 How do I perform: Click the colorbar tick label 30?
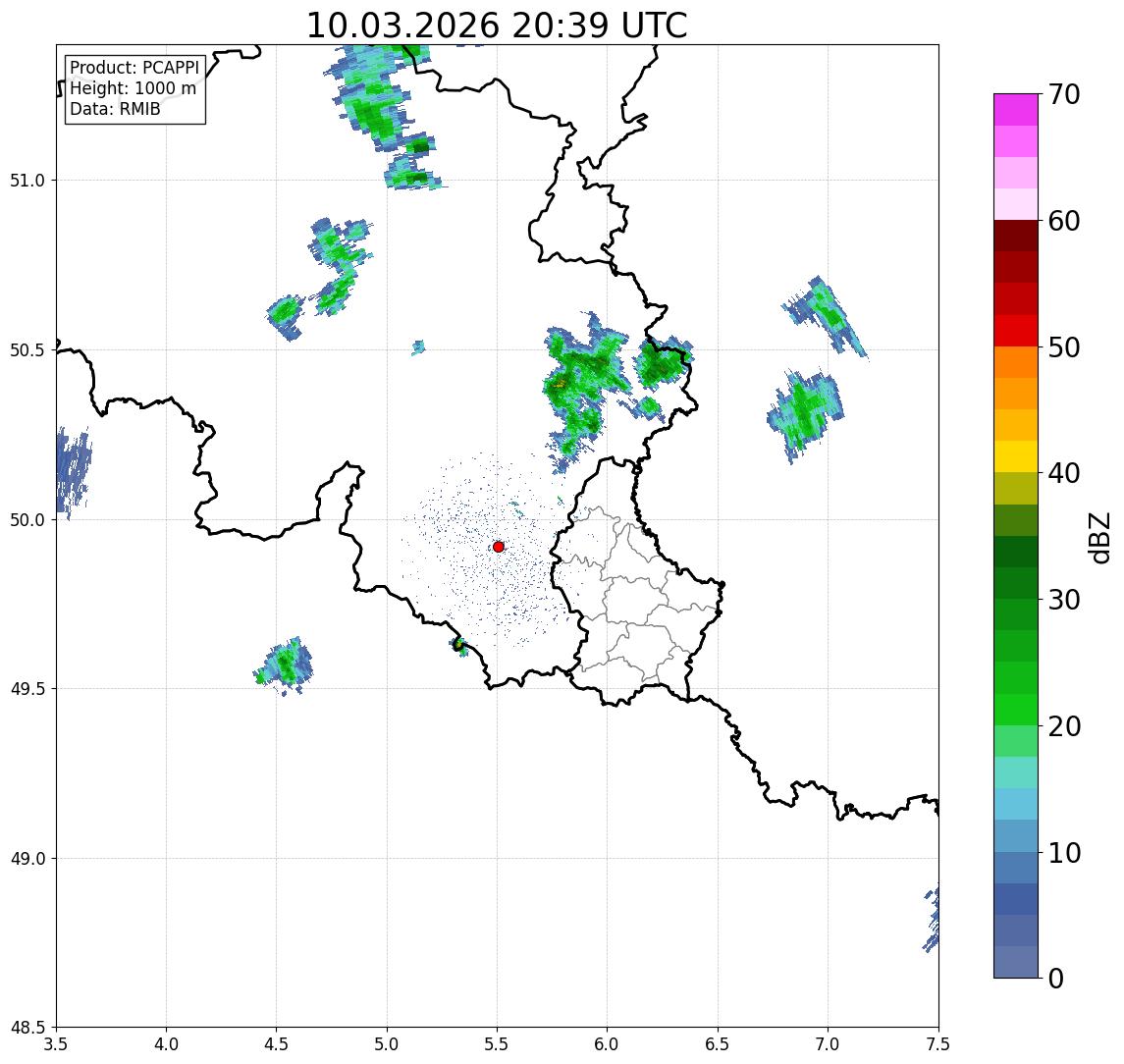coord(1063,600)
